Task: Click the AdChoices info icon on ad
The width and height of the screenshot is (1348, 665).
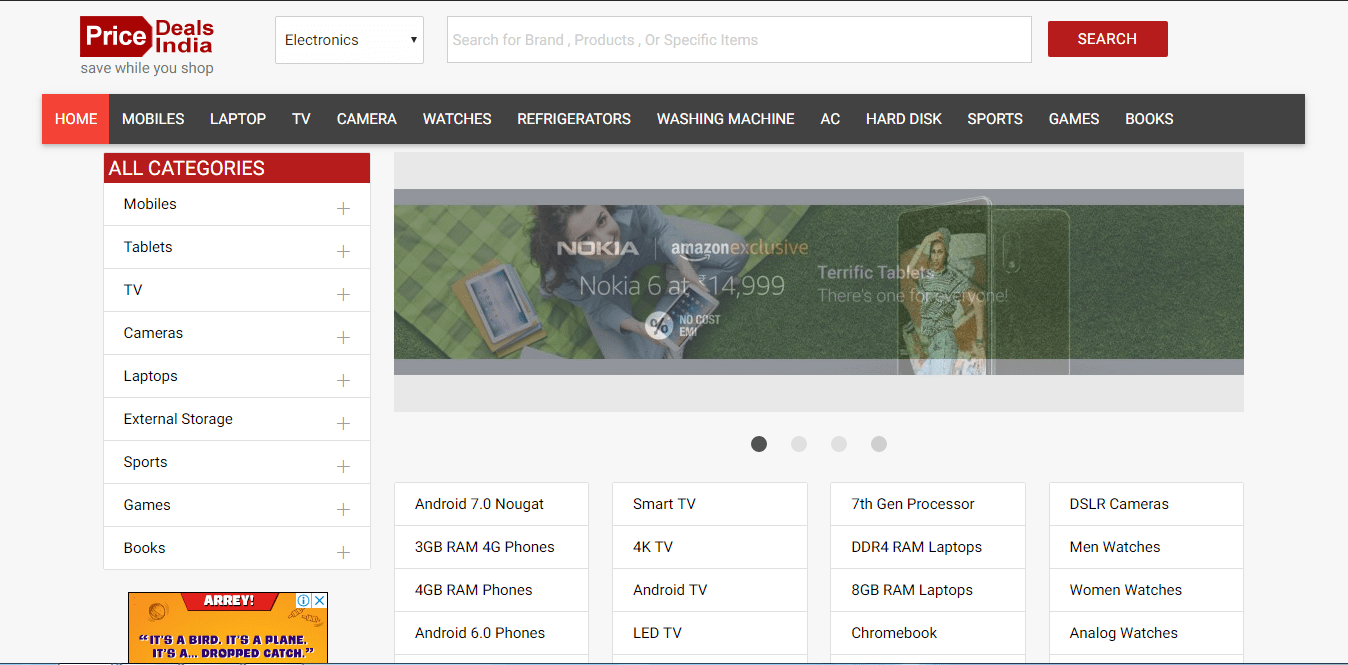Action: [304, 600]
